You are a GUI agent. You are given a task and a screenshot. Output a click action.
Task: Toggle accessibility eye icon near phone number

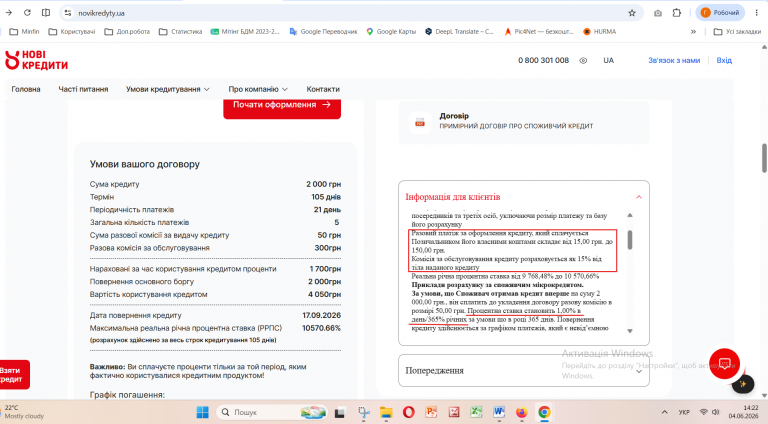click(x=583, y=61)
